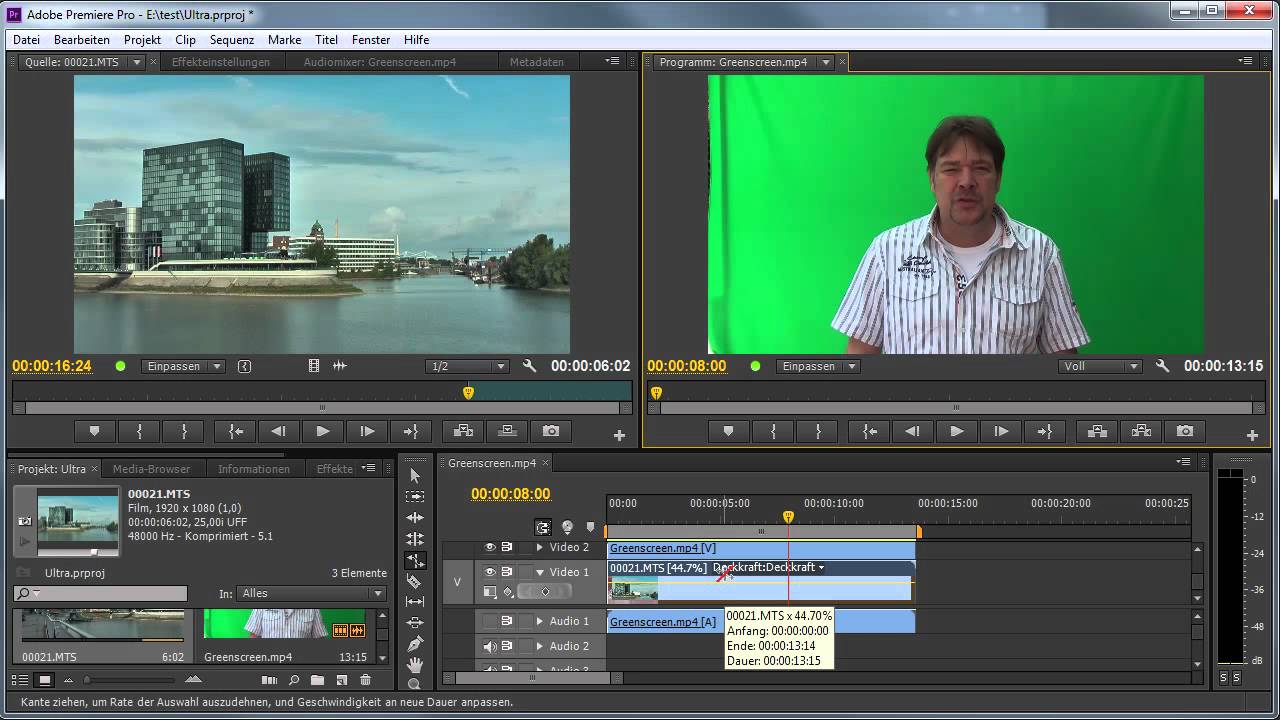Click Project panel thumbnail zoom slider
Viewport: 1280px width, 720px height.
pyautogui.click(x=87, y=680)
